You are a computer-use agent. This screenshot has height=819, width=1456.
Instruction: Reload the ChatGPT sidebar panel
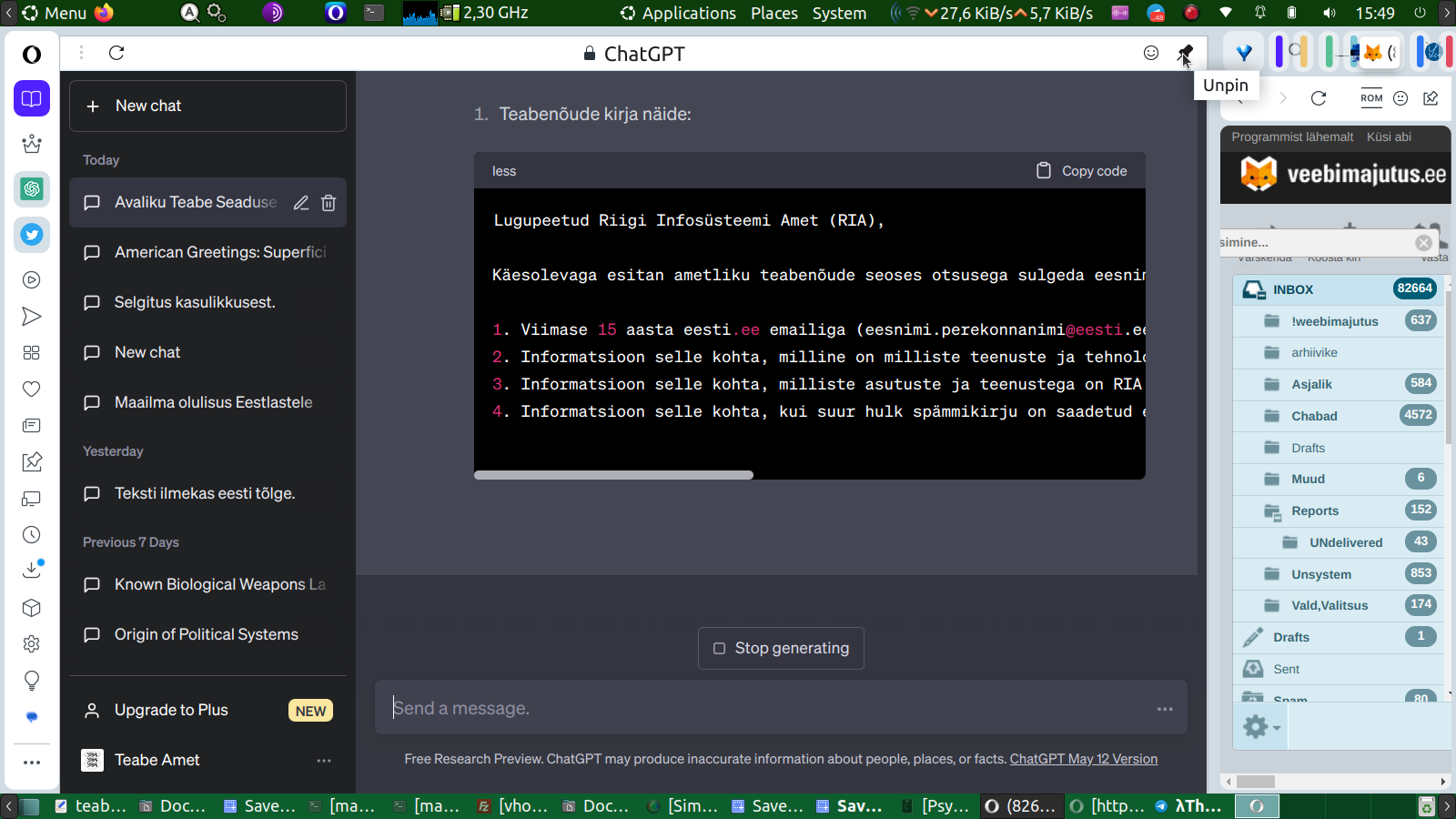[116, 53]
